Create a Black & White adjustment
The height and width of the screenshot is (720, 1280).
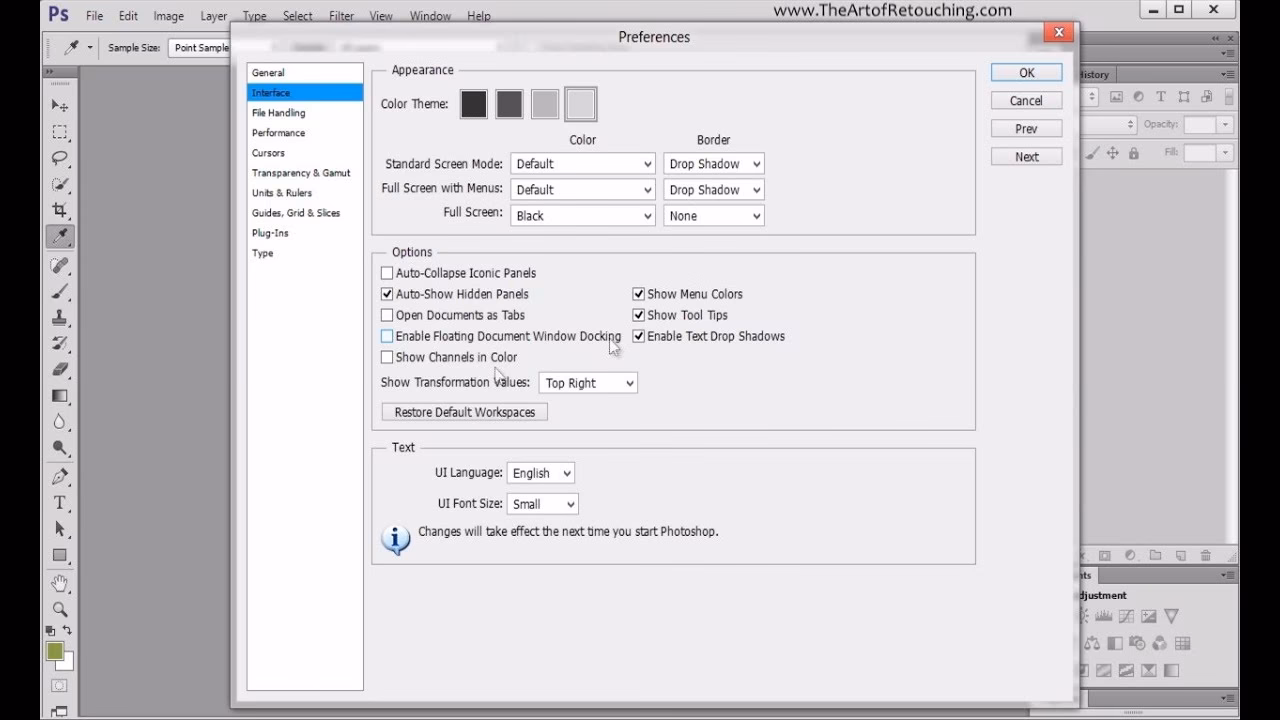point(1116,642)
